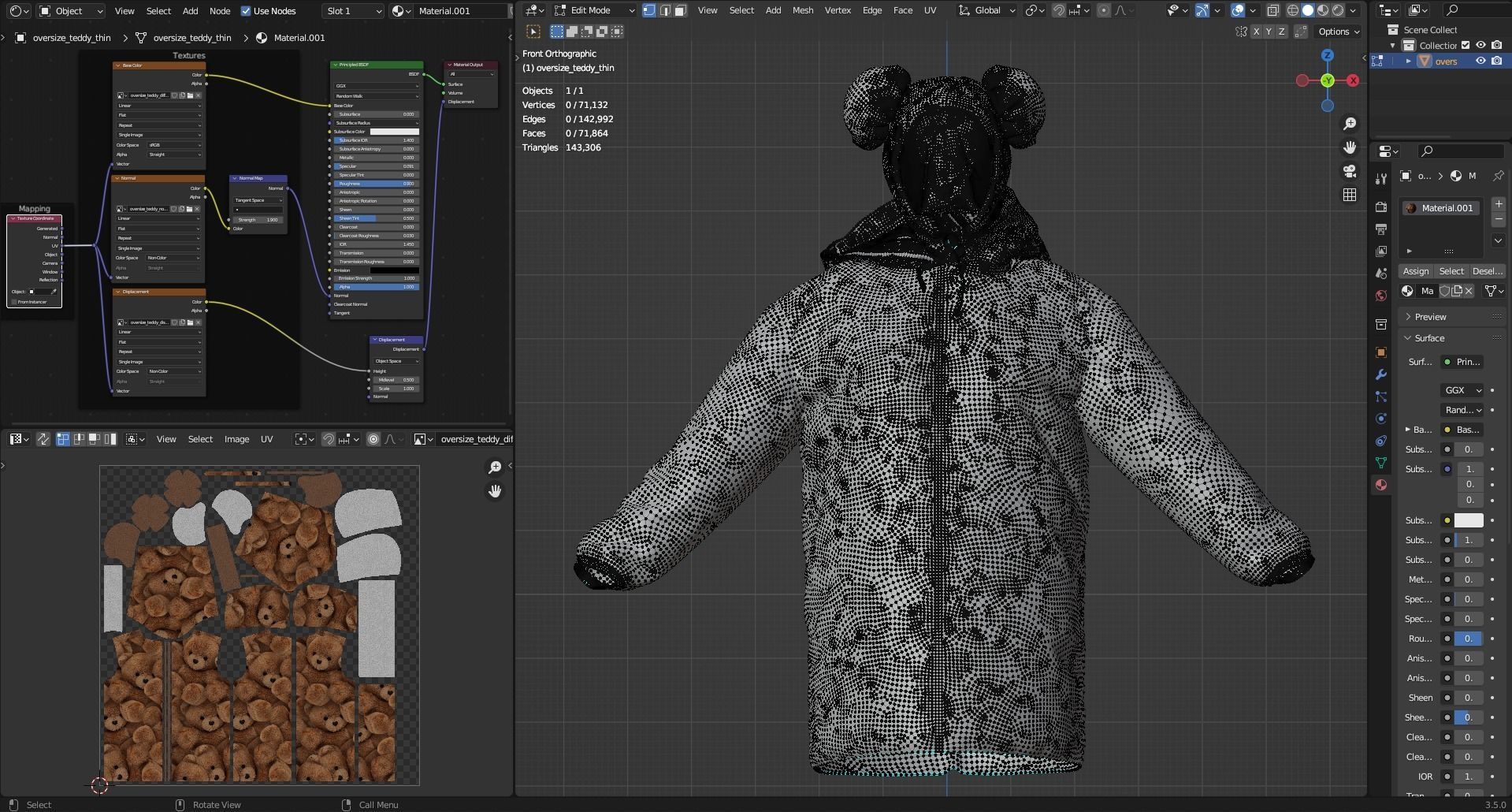Open the Render properties tab
The image size is (1512, 812).
[x=1380, y=207]
